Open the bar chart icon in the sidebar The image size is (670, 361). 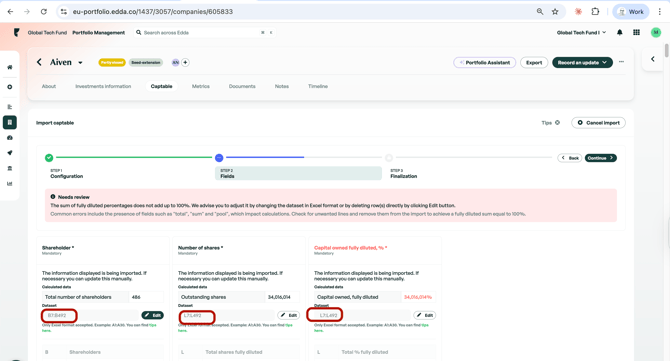click(9, 184)
